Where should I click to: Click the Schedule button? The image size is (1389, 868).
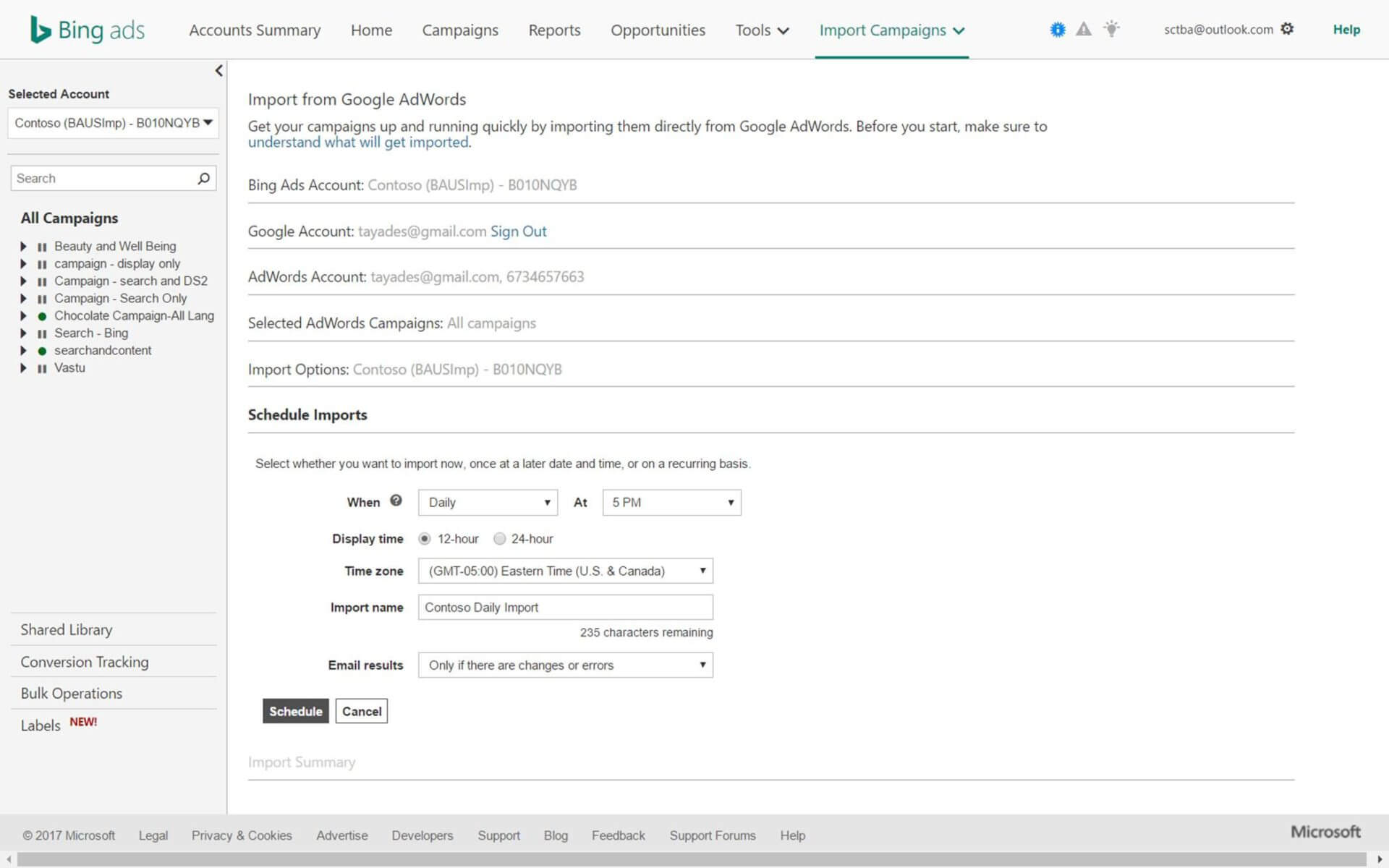pyautogui.click(x=295, y=711)
